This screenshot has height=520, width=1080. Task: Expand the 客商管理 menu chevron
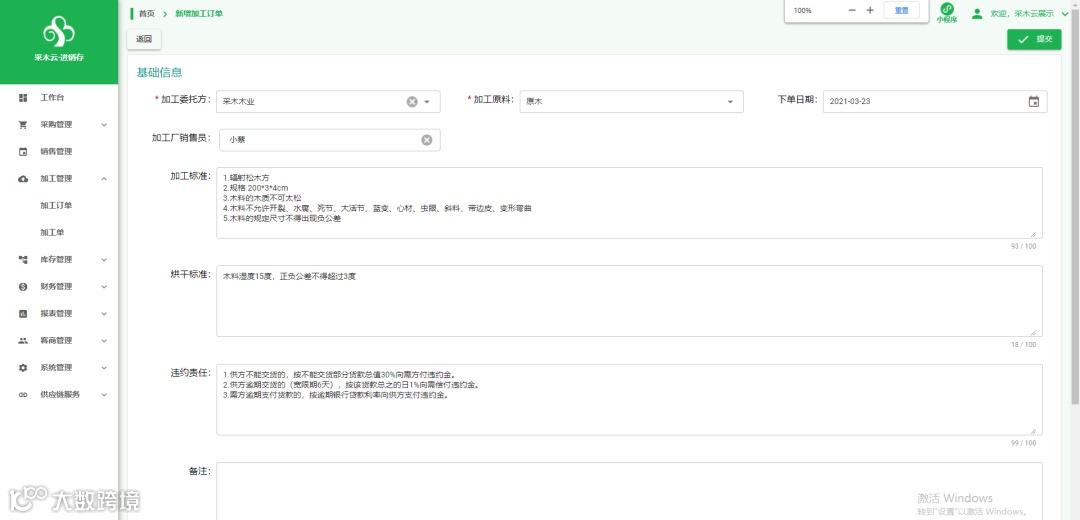[104, 340]
